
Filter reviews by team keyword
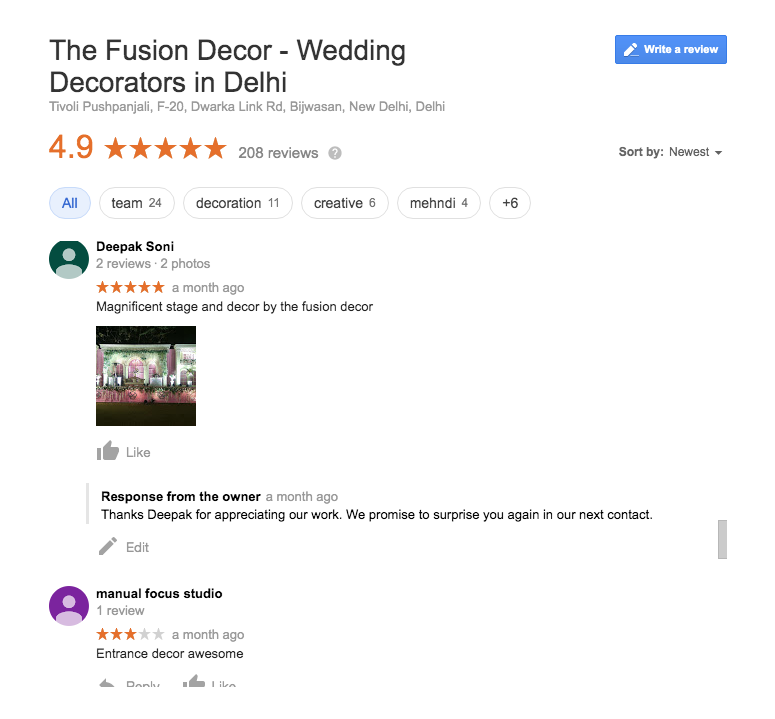click(x=136, y=203)
